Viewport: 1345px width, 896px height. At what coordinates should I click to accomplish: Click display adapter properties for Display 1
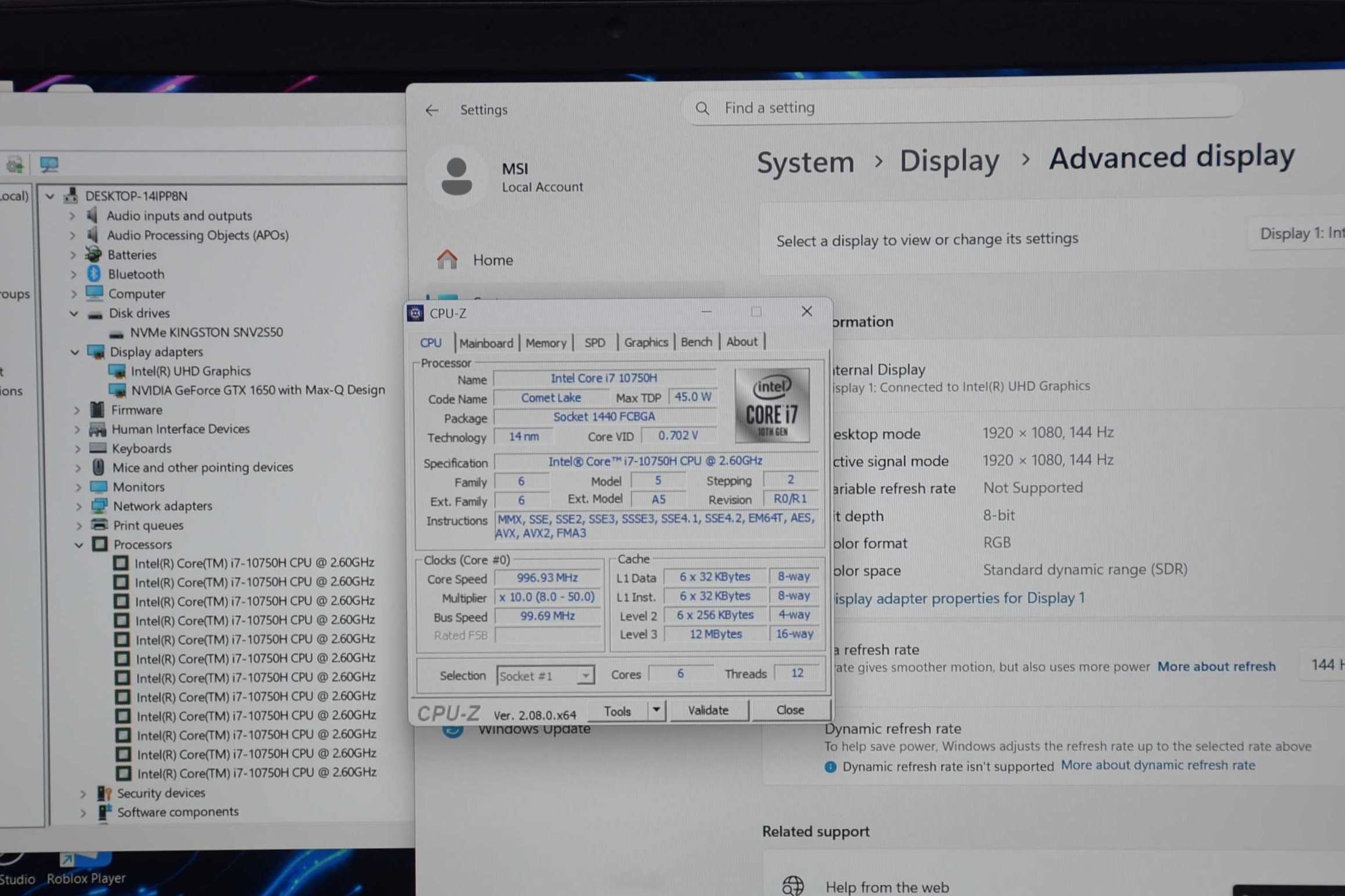pos(959,598)
